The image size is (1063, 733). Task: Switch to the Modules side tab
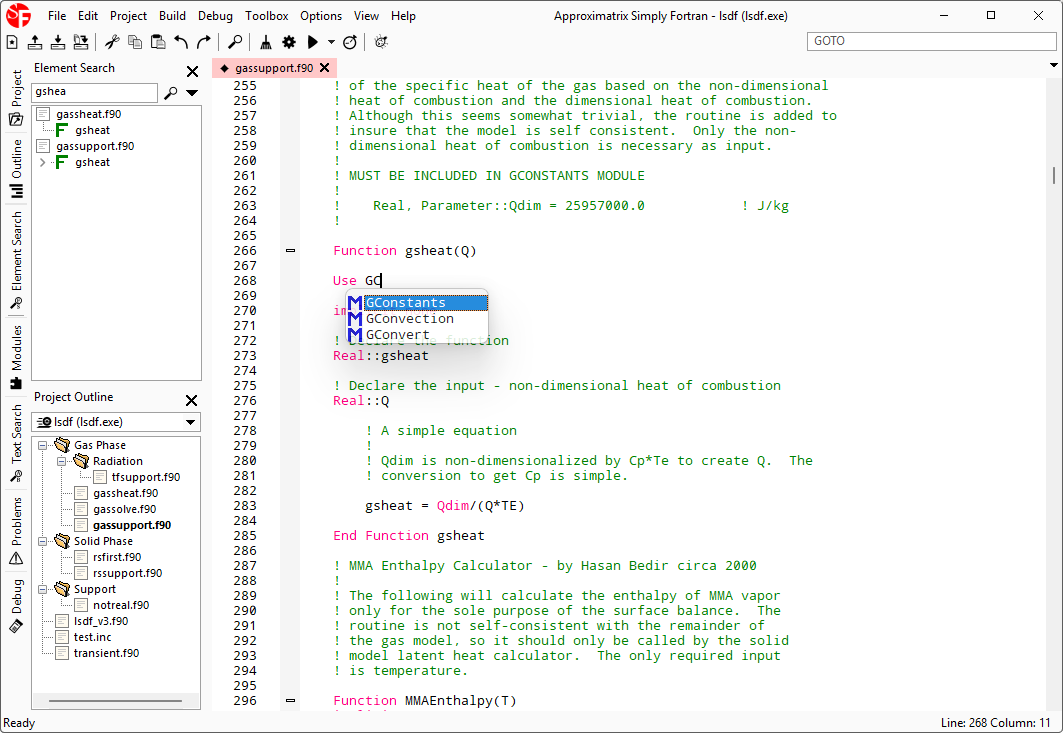point(16,357)
